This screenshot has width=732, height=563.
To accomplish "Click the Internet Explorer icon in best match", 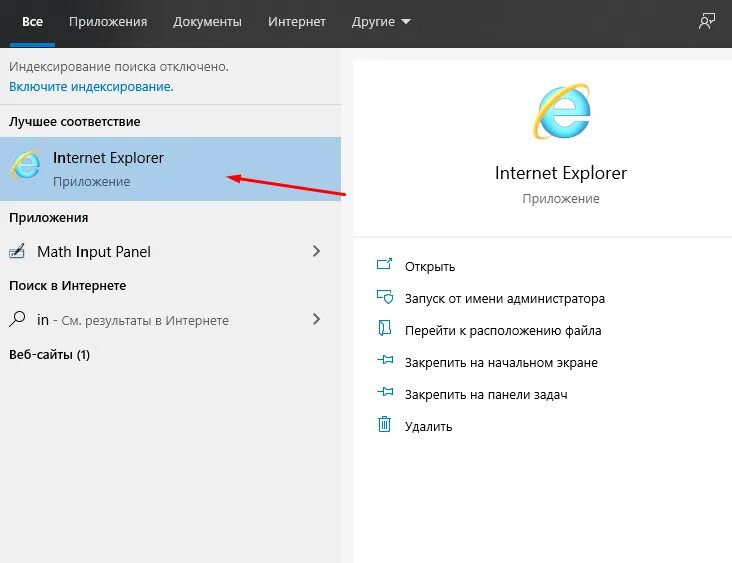I will [x=26, y=165].
